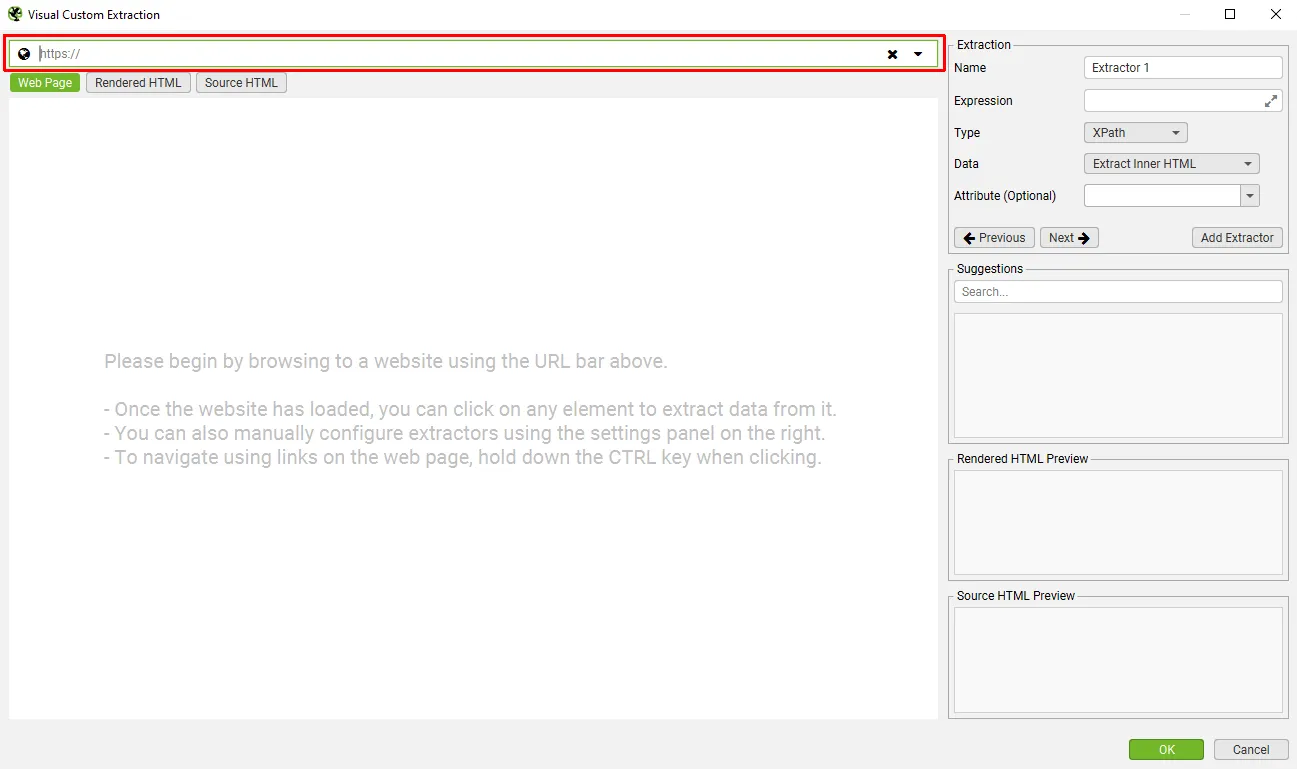Select the Source HTML tab
The width and height of the screenshot is (1297, 769).
click(241, 82)
